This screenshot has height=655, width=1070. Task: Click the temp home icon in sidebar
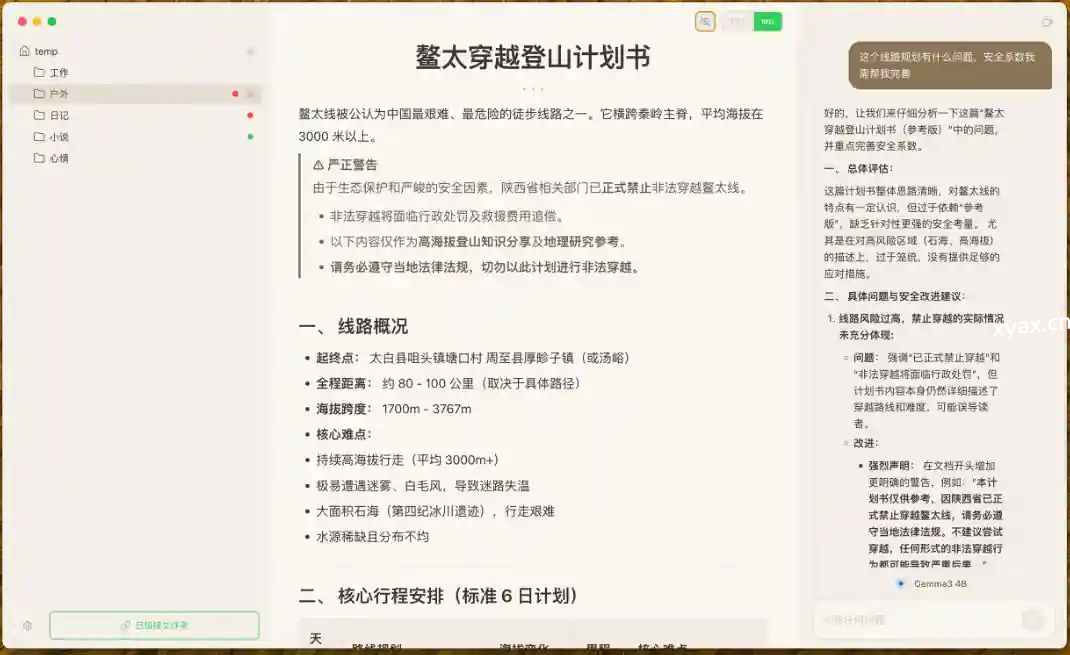pyautogui.click(x=25, y=51)
